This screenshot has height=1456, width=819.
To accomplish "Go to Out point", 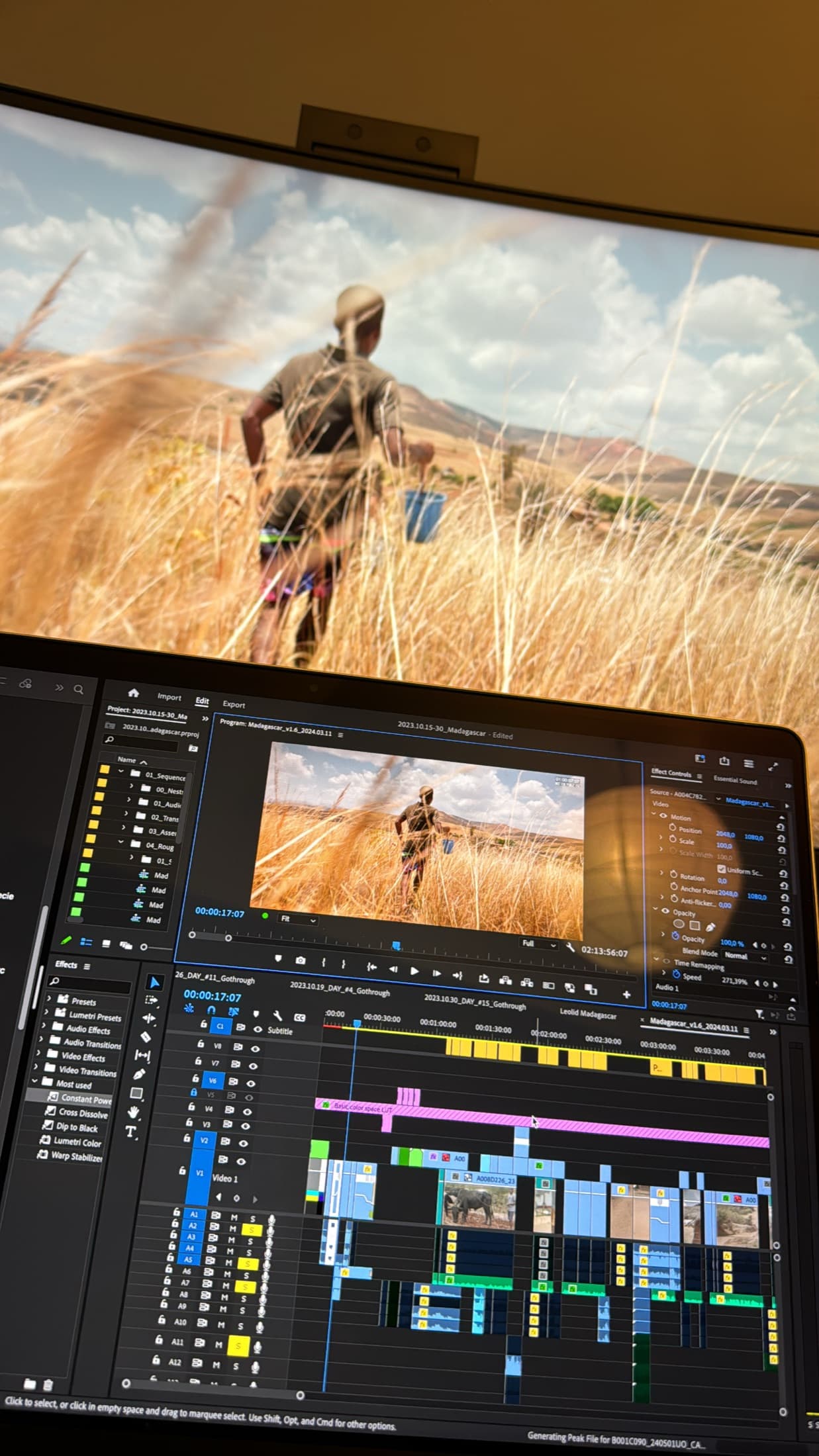I will (458, 975).
